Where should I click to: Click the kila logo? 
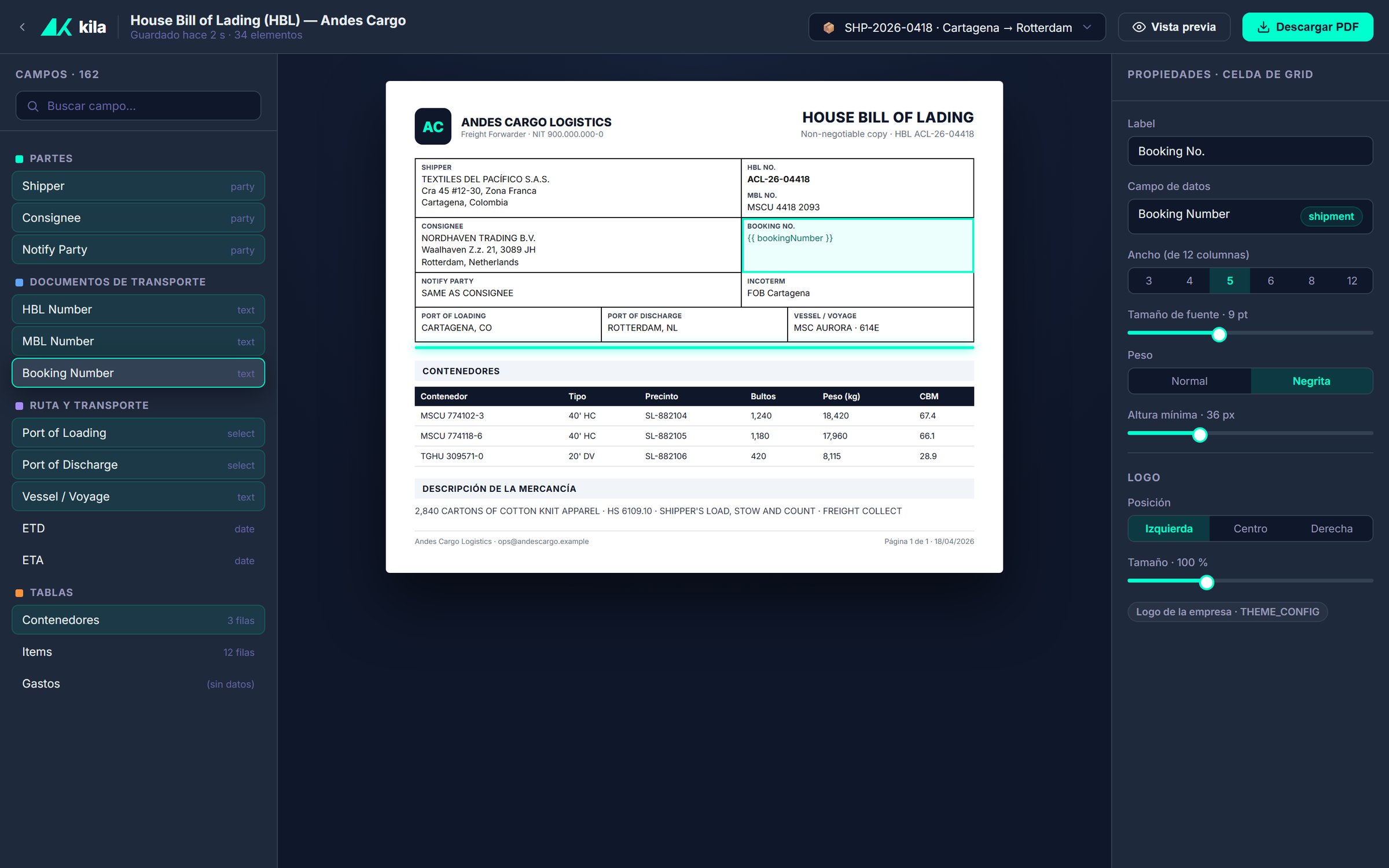click(x=73, y=27)
